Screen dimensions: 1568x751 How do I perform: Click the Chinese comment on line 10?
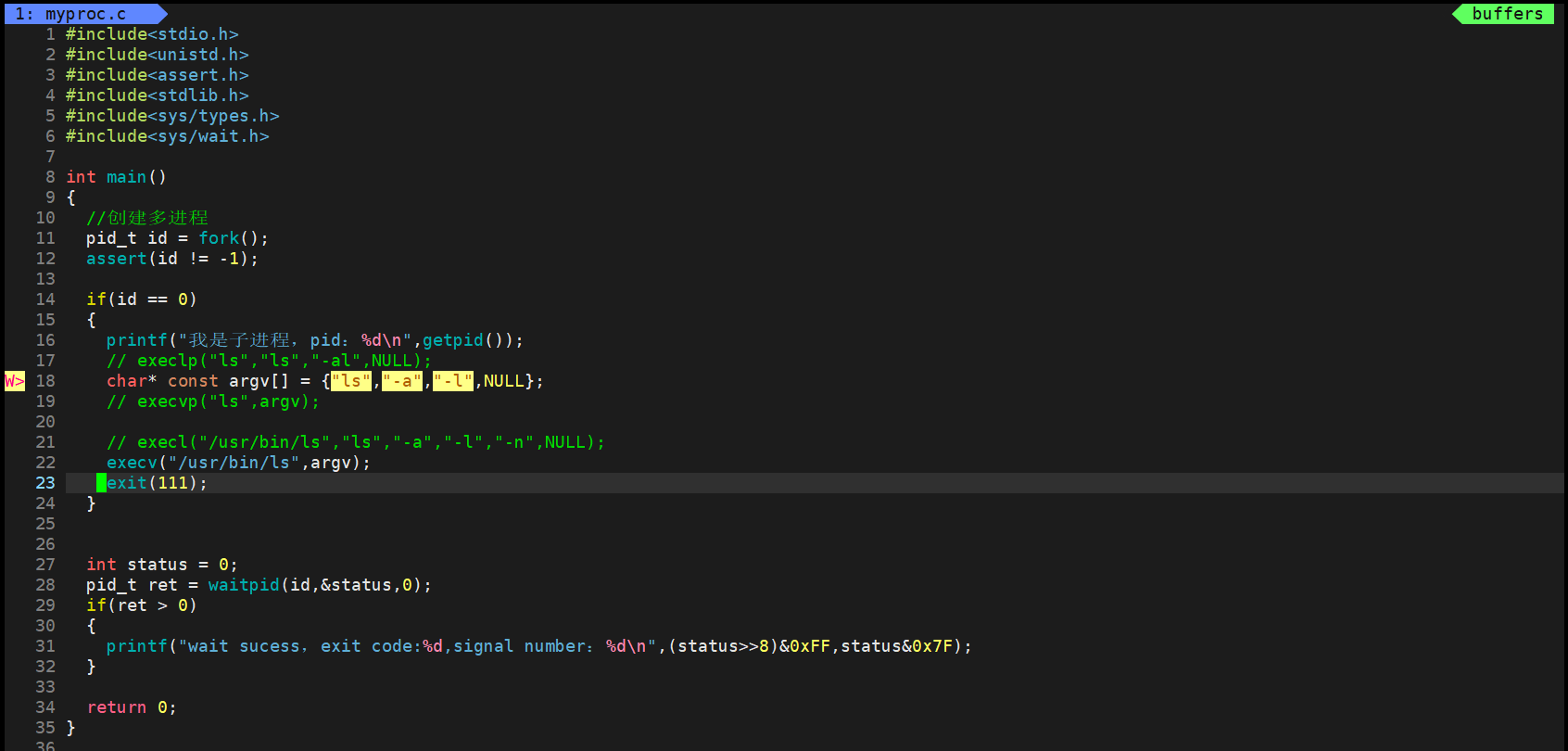(147, 218)
